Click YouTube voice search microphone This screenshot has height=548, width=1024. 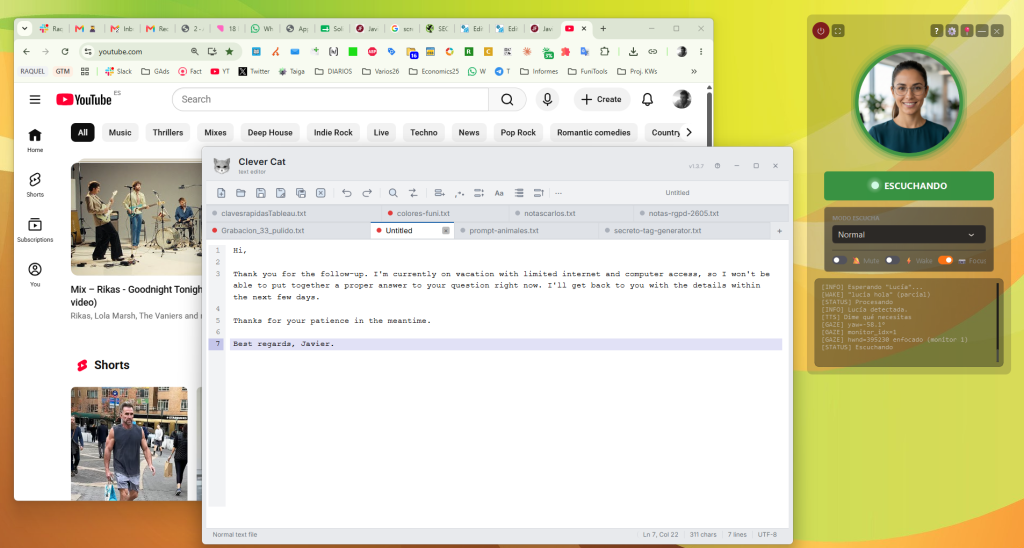click(x=547, y=99)
